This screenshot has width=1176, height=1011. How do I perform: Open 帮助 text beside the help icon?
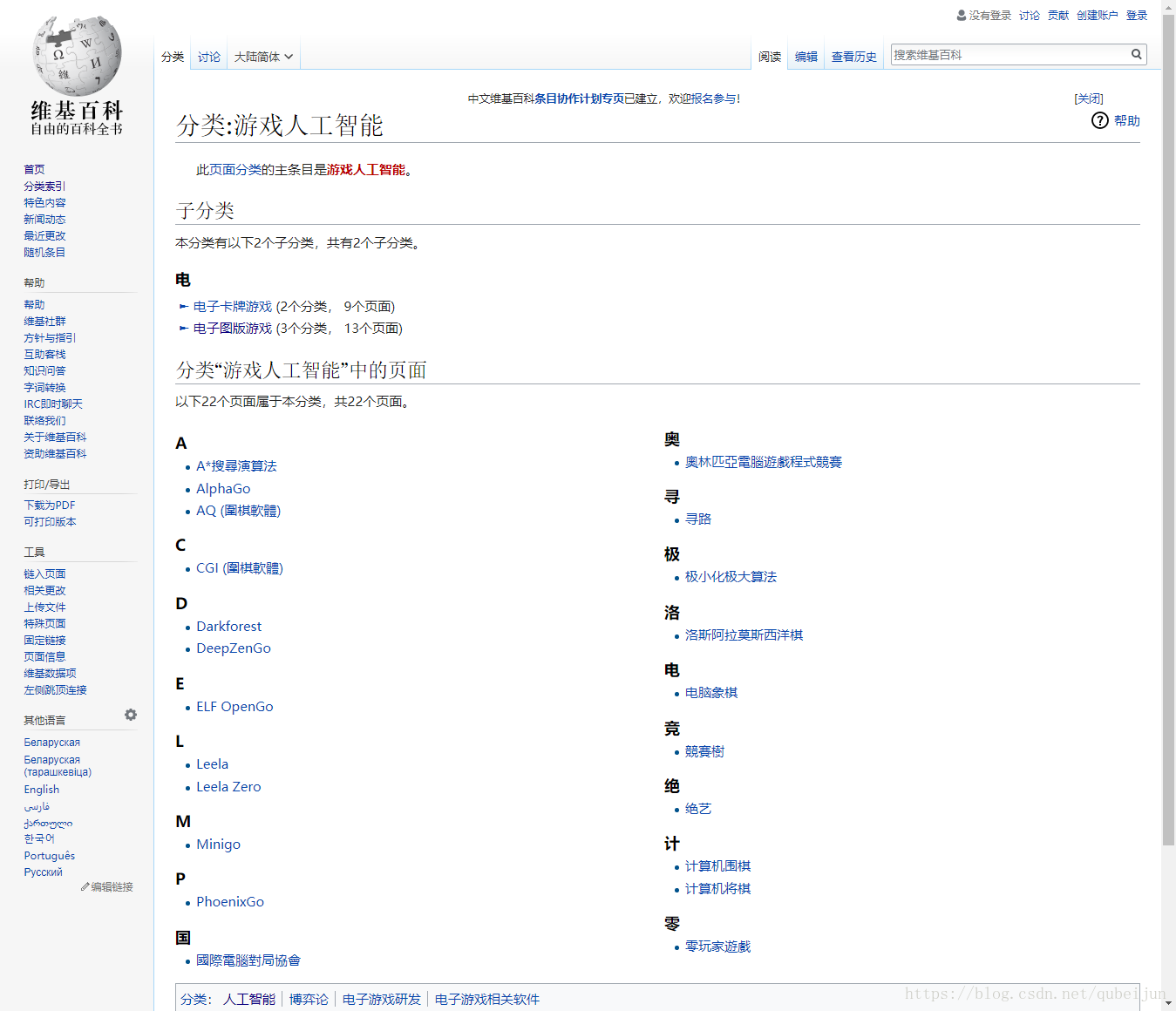click(x=1127, y=121)
